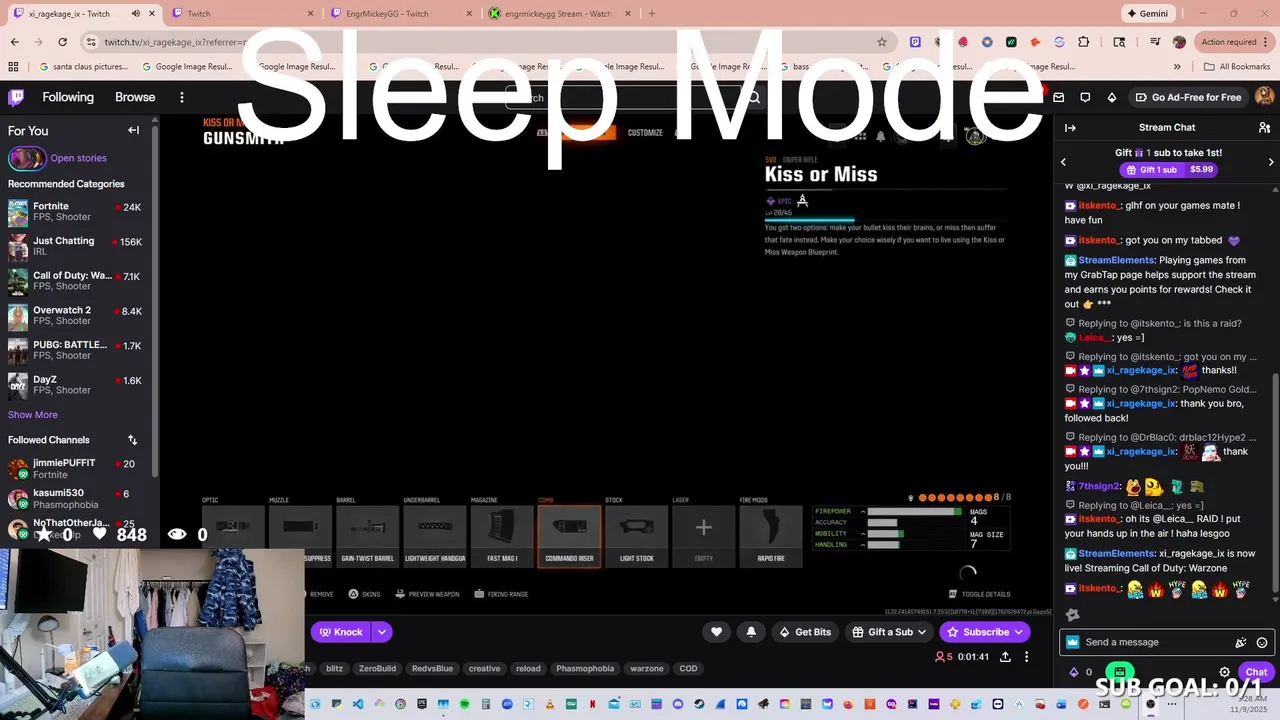Image resolution: width=1280 pixels, height=720 pixels.
Task: Switch to the EngrMickeyGG Twitch tab
Action: (x=400, y=14)
